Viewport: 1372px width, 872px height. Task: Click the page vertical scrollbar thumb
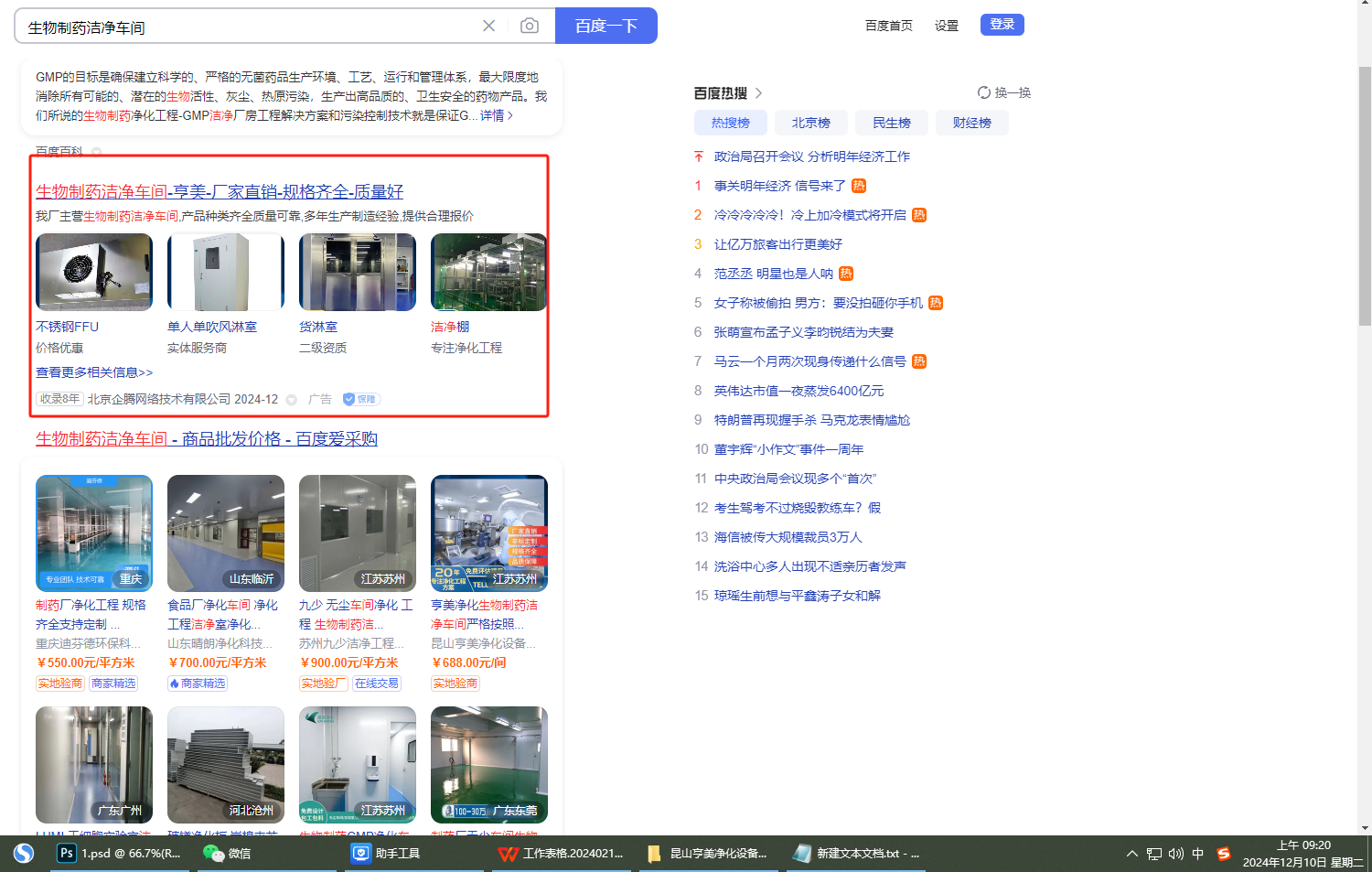pos(1365,196)
